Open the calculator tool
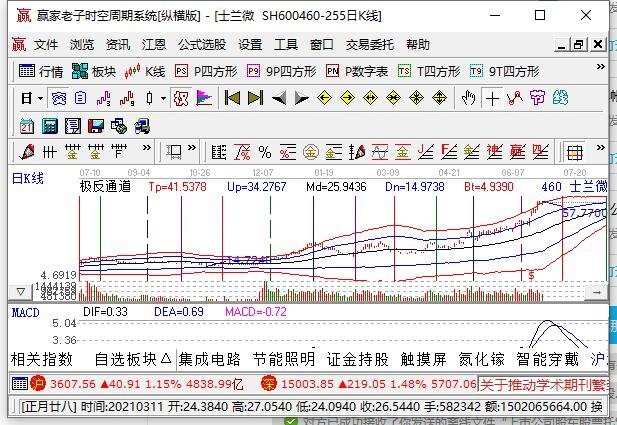617x425 pixels. pyautogui.click(x=50, y=126)
